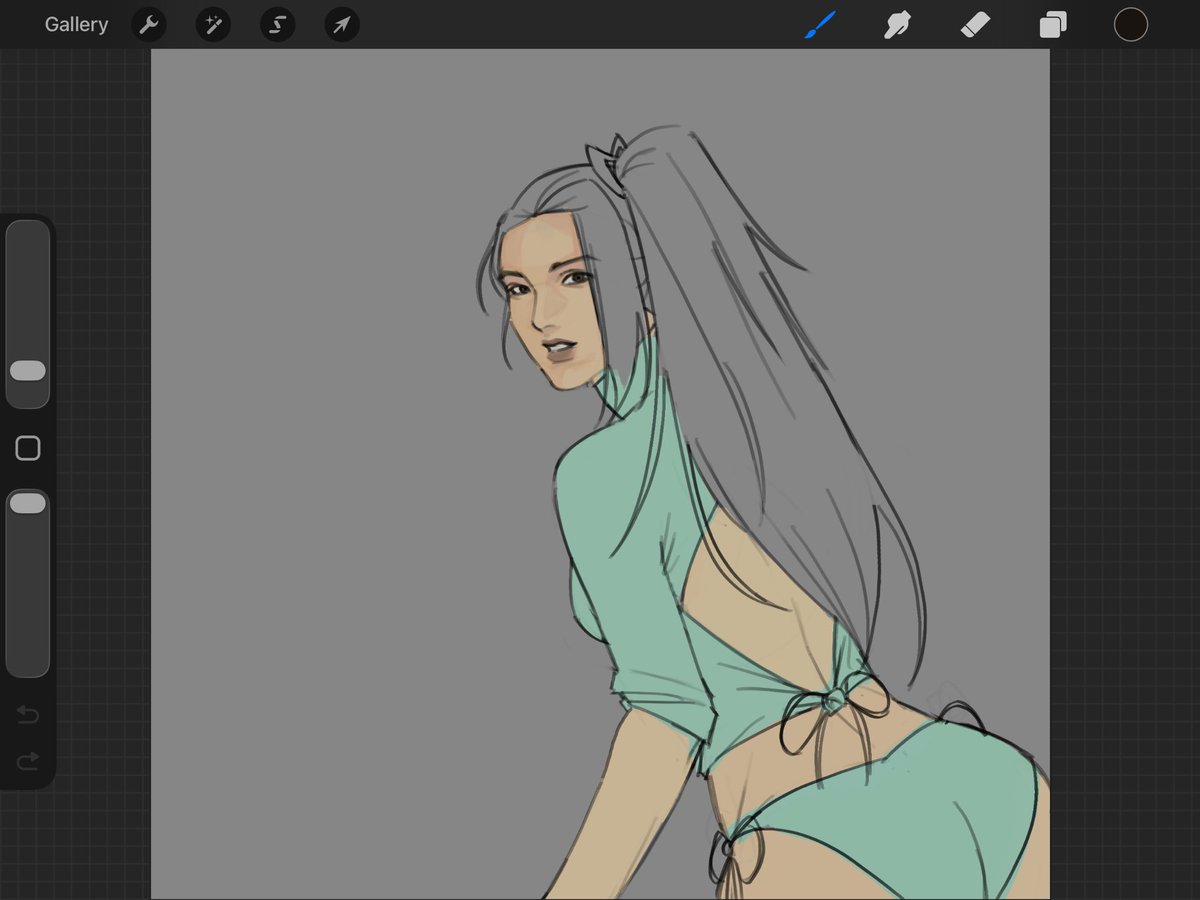The height and width of the screenshot is (900, 1200).
Task: Click the brush opacity slider handle
Action: pos(28,504)
